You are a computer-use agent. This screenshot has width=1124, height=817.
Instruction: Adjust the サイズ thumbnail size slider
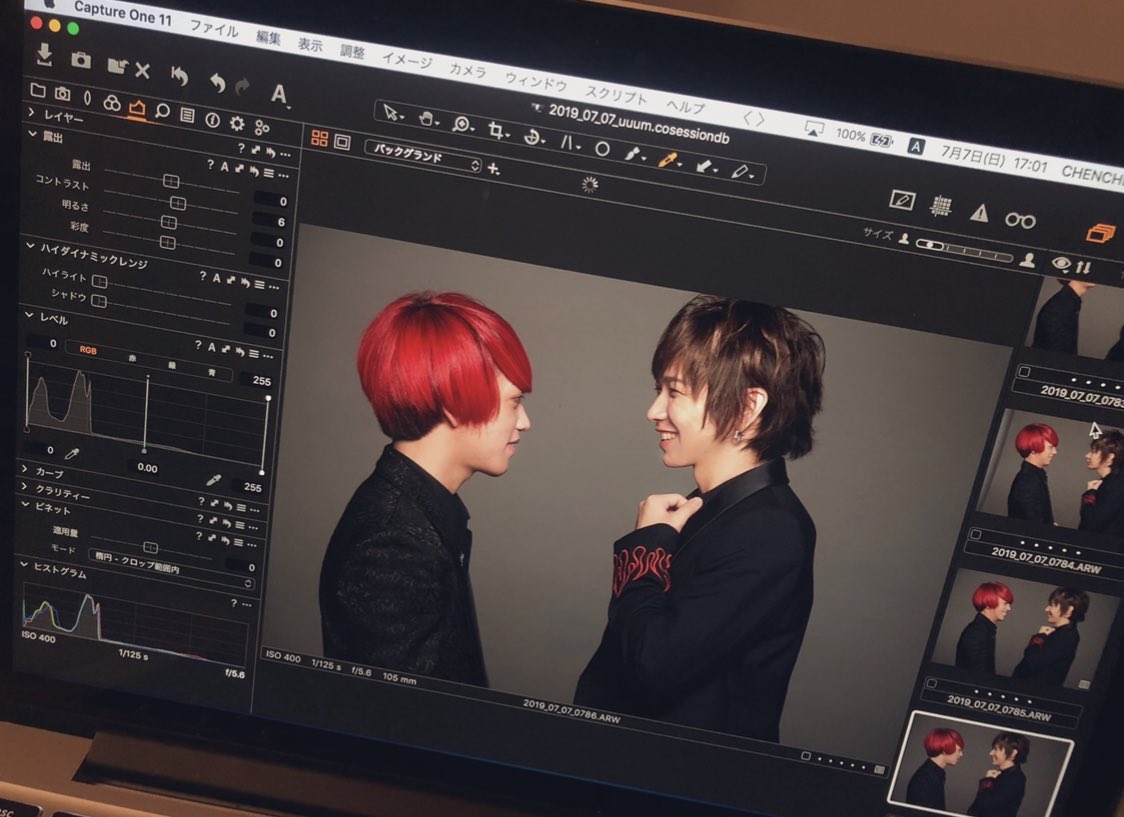coord(964,249)
